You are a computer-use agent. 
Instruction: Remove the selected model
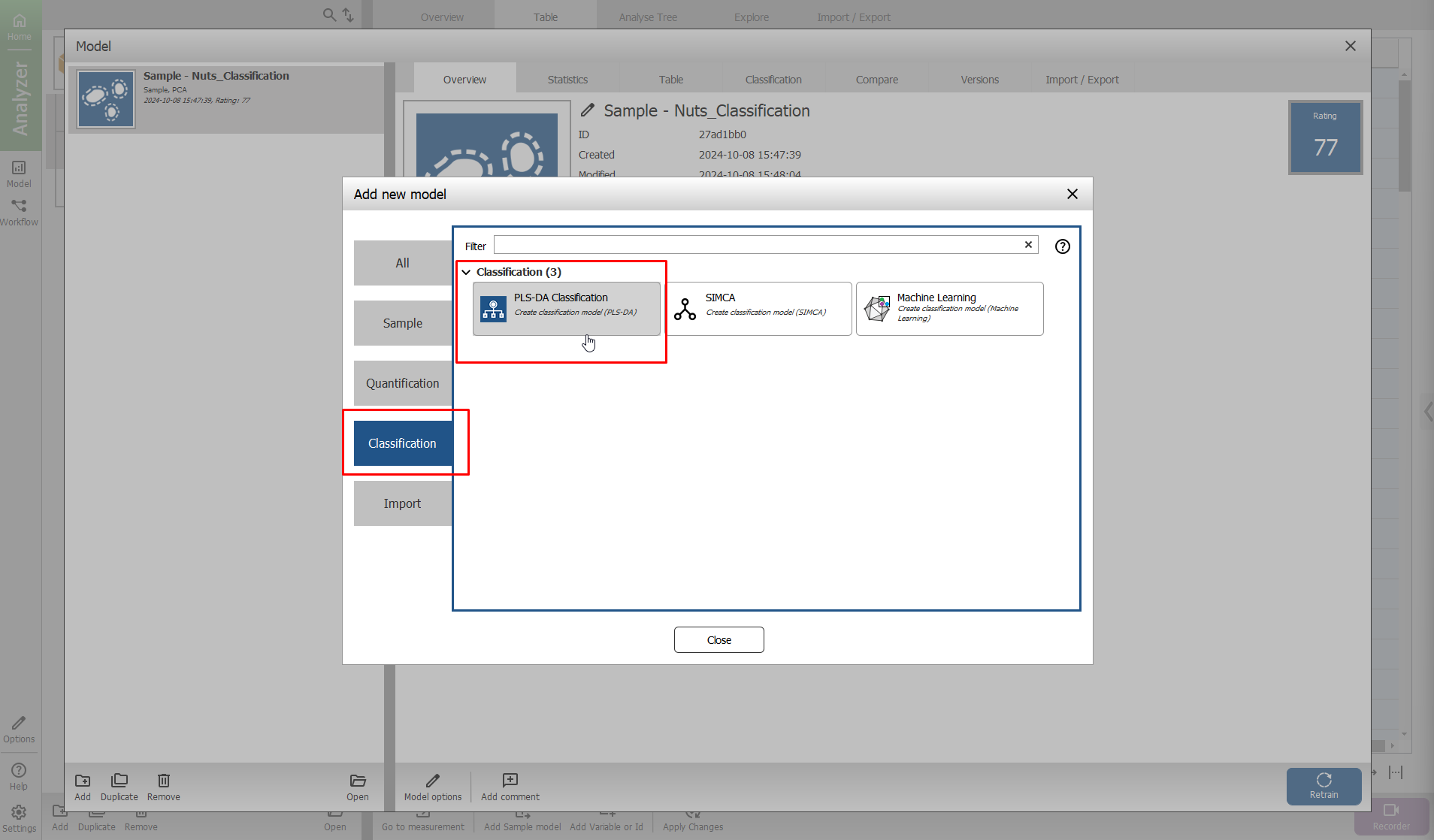[163, 786]
